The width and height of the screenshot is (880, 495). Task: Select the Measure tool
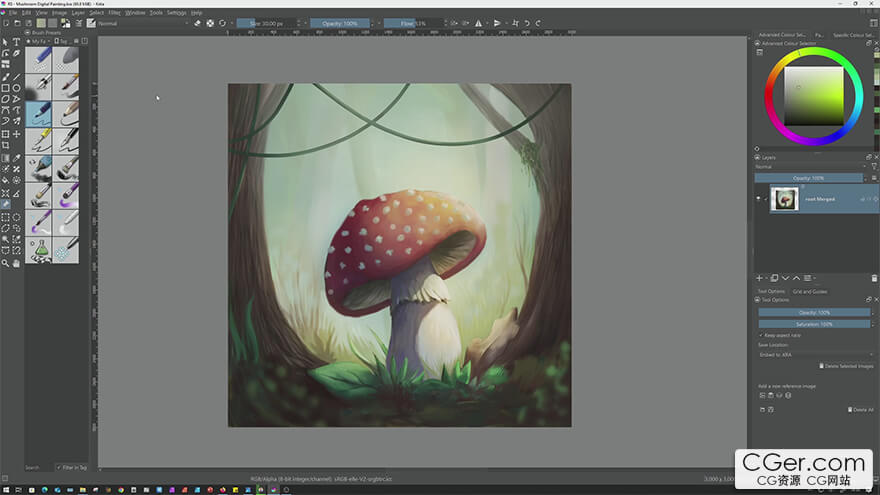(x=16, y=193)
